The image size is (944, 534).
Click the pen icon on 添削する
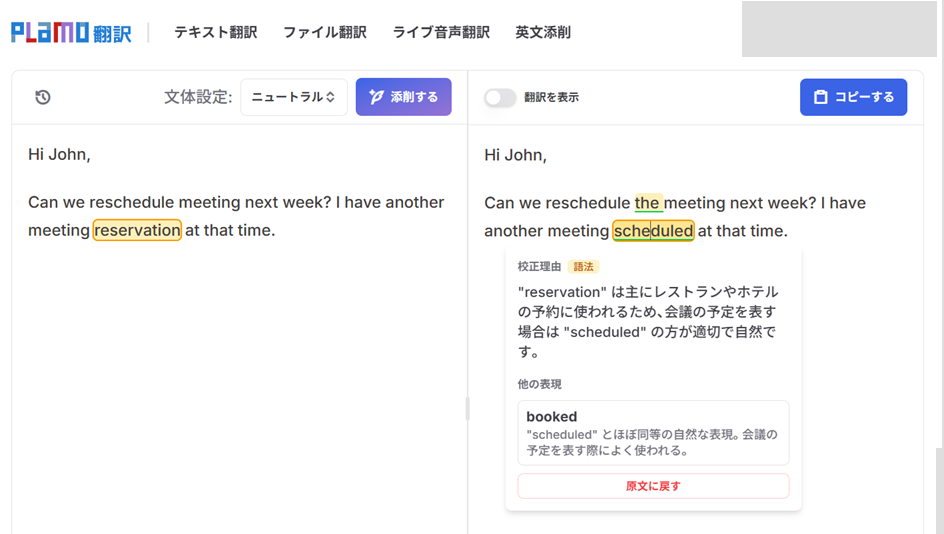pyautogui.click(x=376, y=97)
